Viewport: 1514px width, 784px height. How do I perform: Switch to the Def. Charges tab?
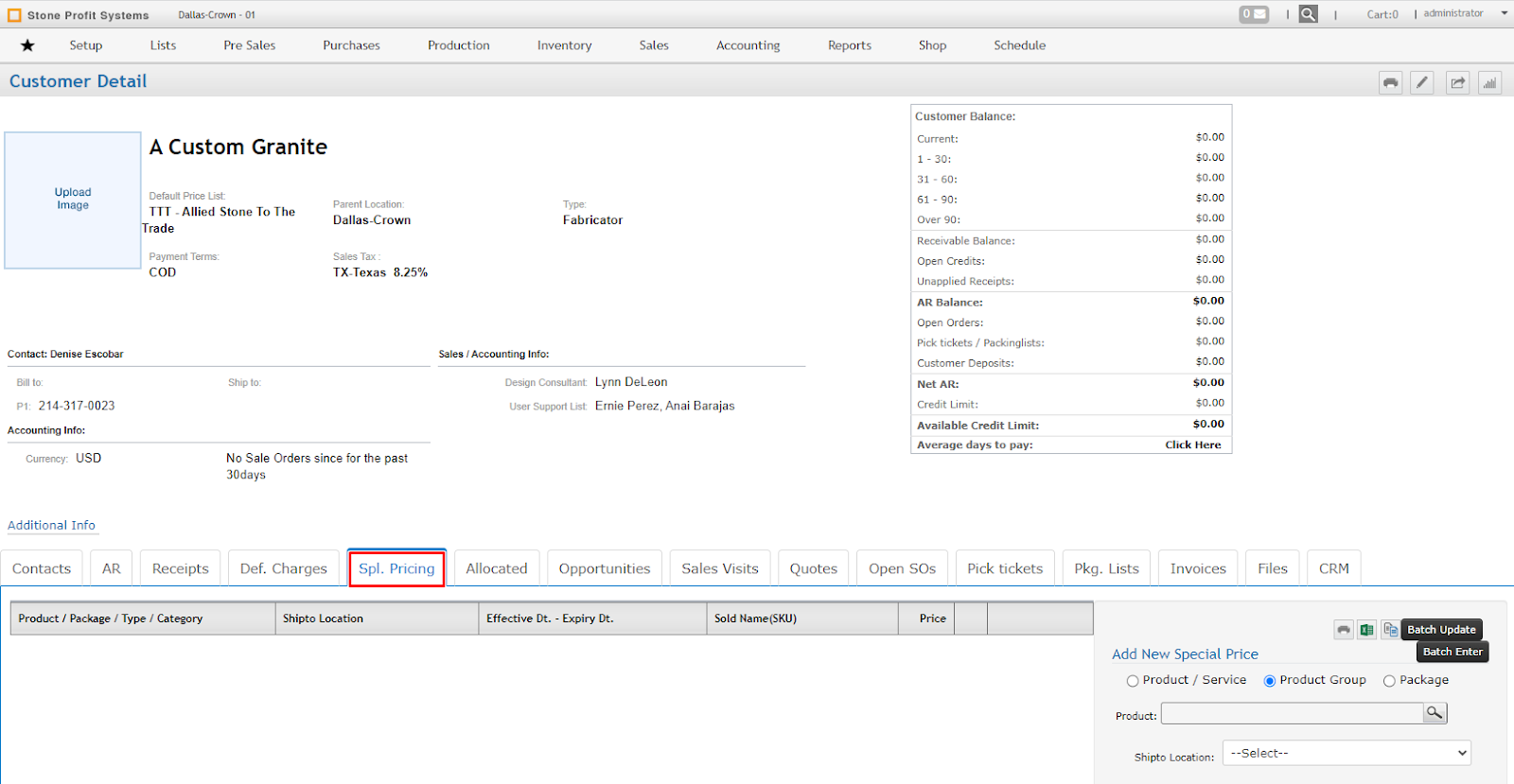click(x=284, y=568)
